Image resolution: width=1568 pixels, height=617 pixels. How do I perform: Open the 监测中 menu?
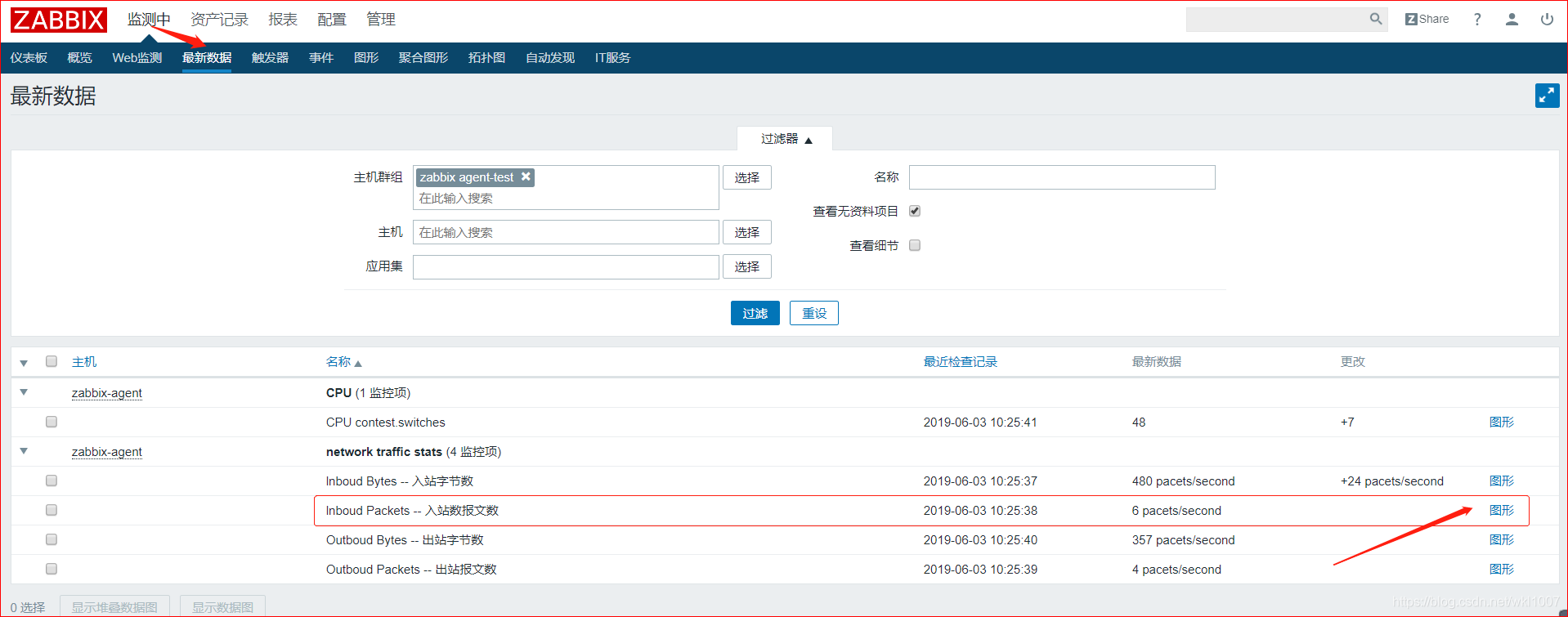click(x=149, y=20)
